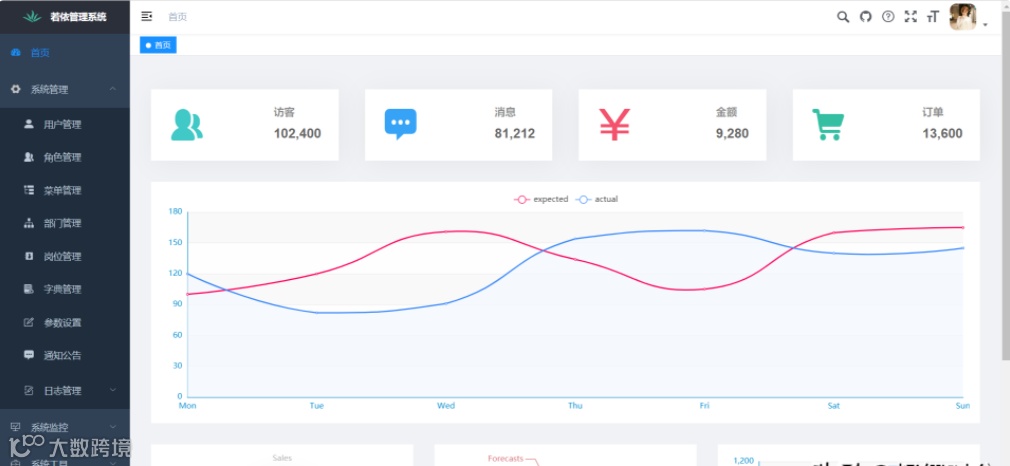Image resolution: width=1010 pixels, height=466 pixels.
Task: Click the 13,600 orders count
Action: [942, 133]
